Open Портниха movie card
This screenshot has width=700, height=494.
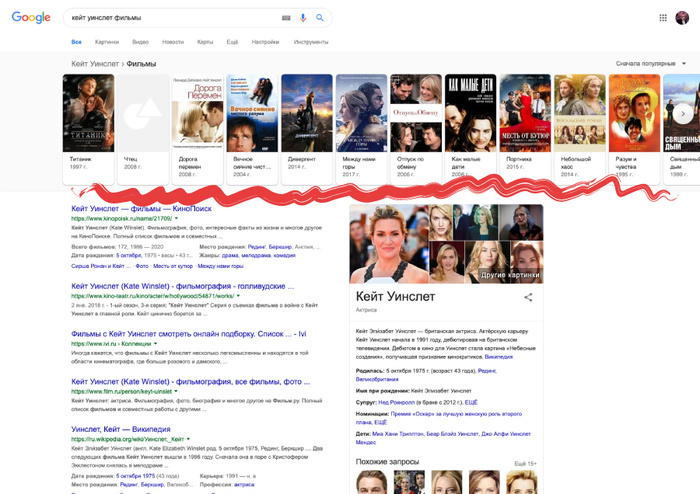(525, 129)
